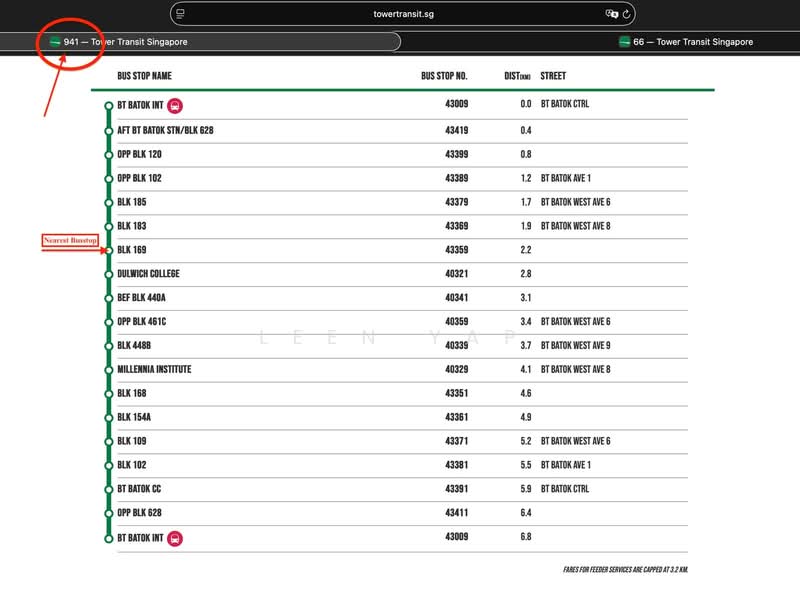Click the reload icon in address bar
The width and height of the screenshot is (800, 593).
626,14
